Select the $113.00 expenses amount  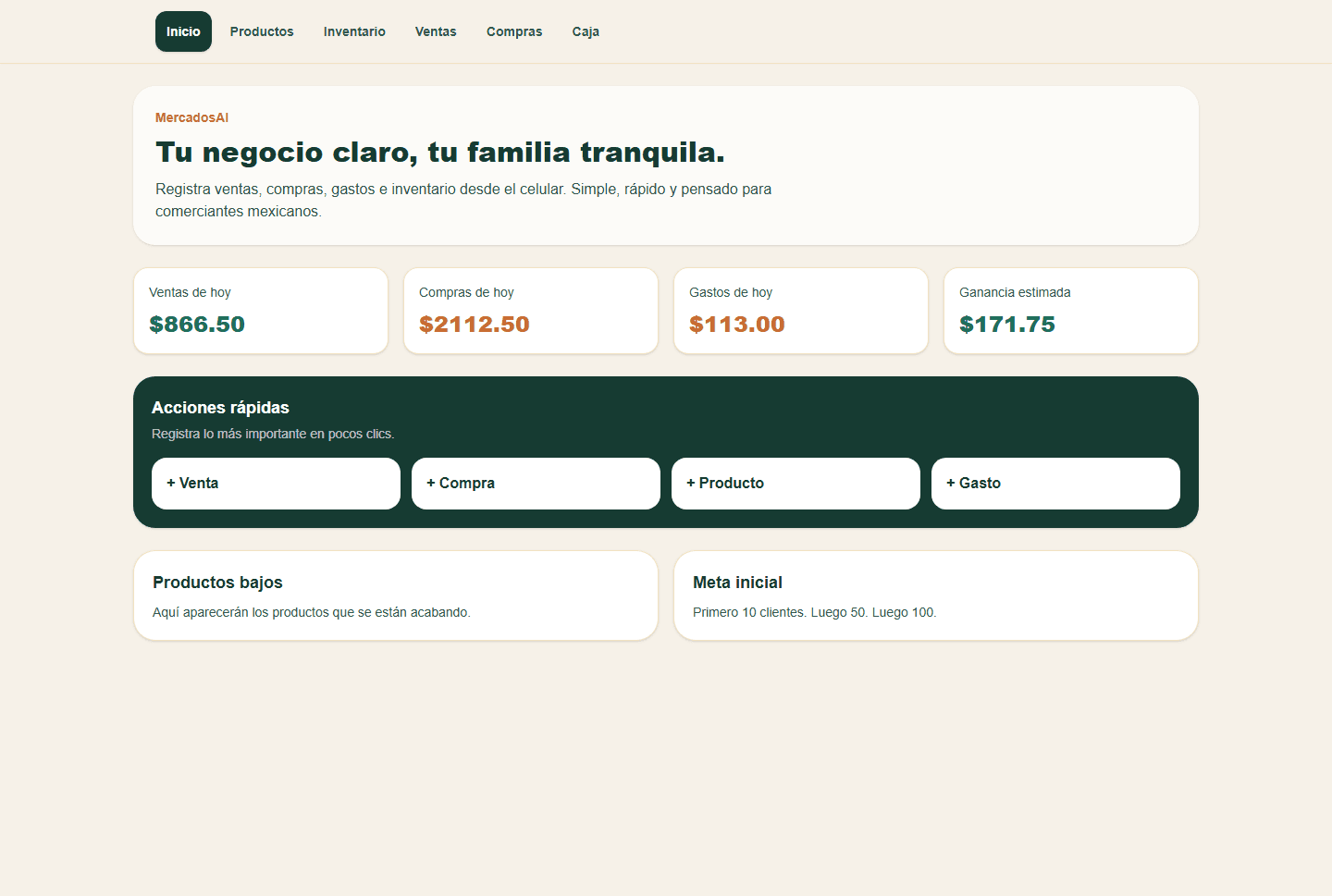click(737, 325)
